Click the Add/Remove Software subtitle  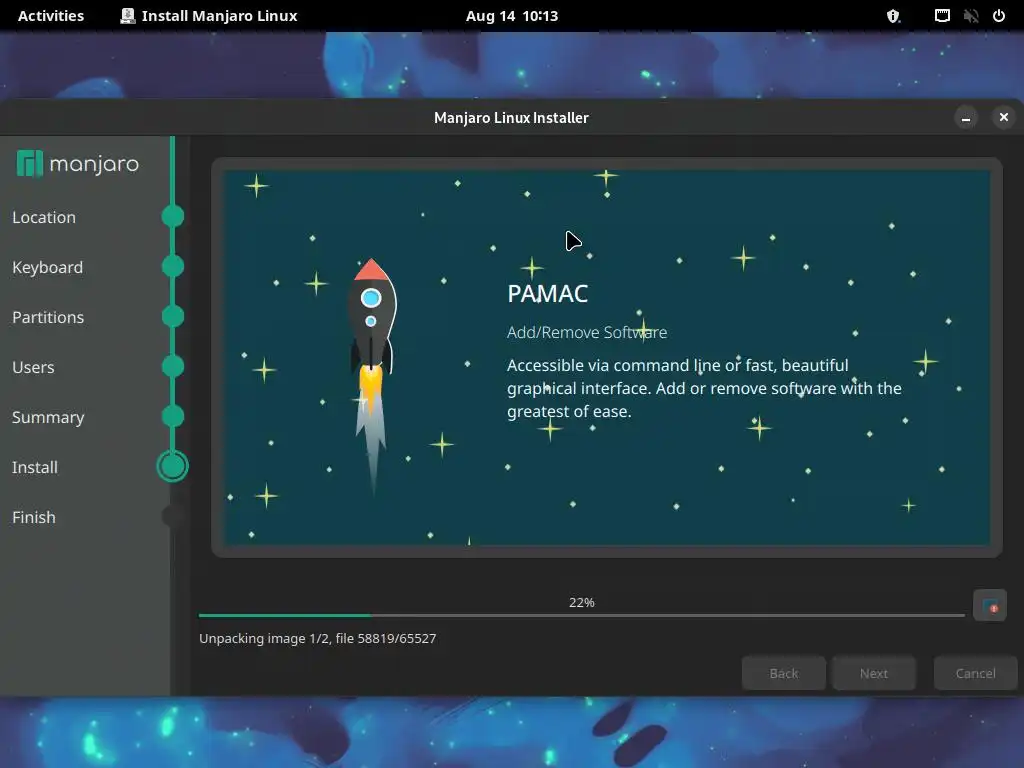[x=587, y=332]
